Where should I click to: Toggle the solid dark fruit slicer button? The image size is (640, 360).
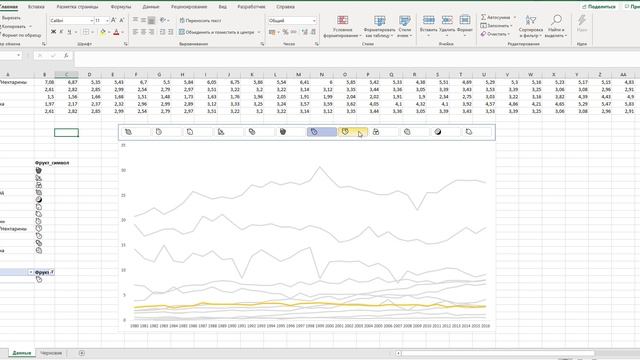[x=291, y=132]
